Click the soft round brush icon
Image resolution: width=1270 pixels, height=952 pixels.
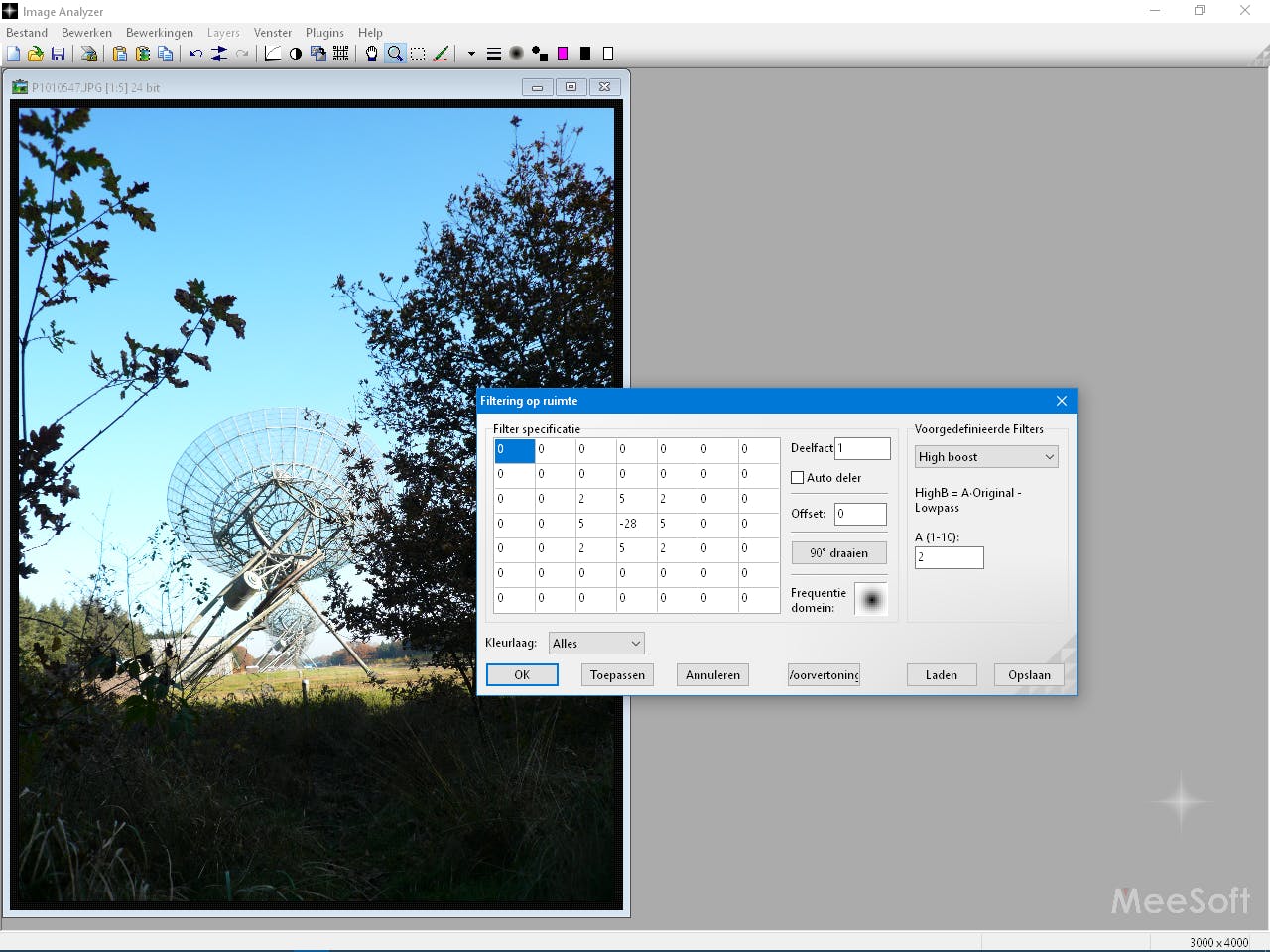click(x=517, y=54)
